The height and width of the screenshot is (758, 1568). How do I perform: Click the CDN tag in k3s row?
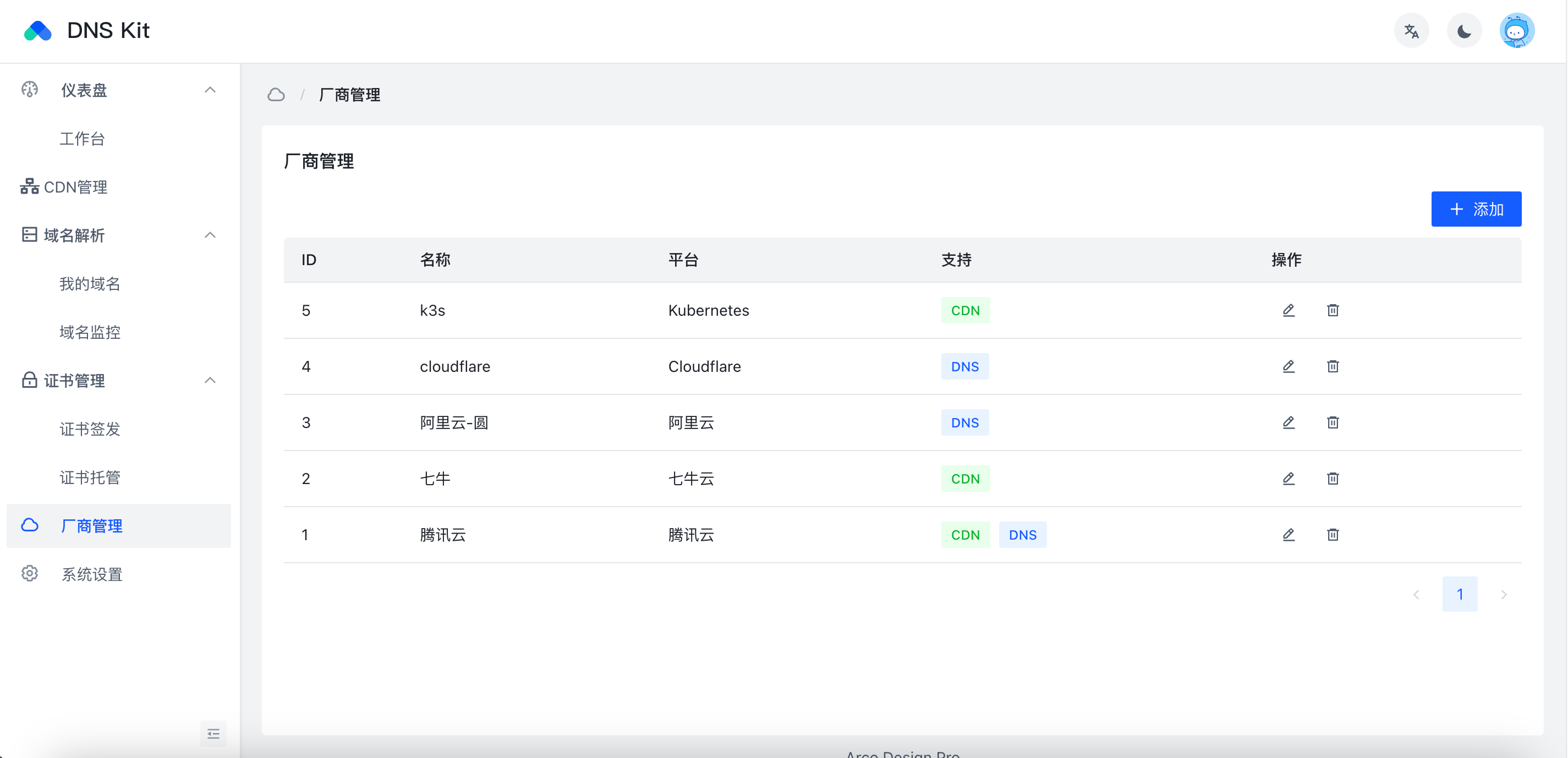pos(966,310)
